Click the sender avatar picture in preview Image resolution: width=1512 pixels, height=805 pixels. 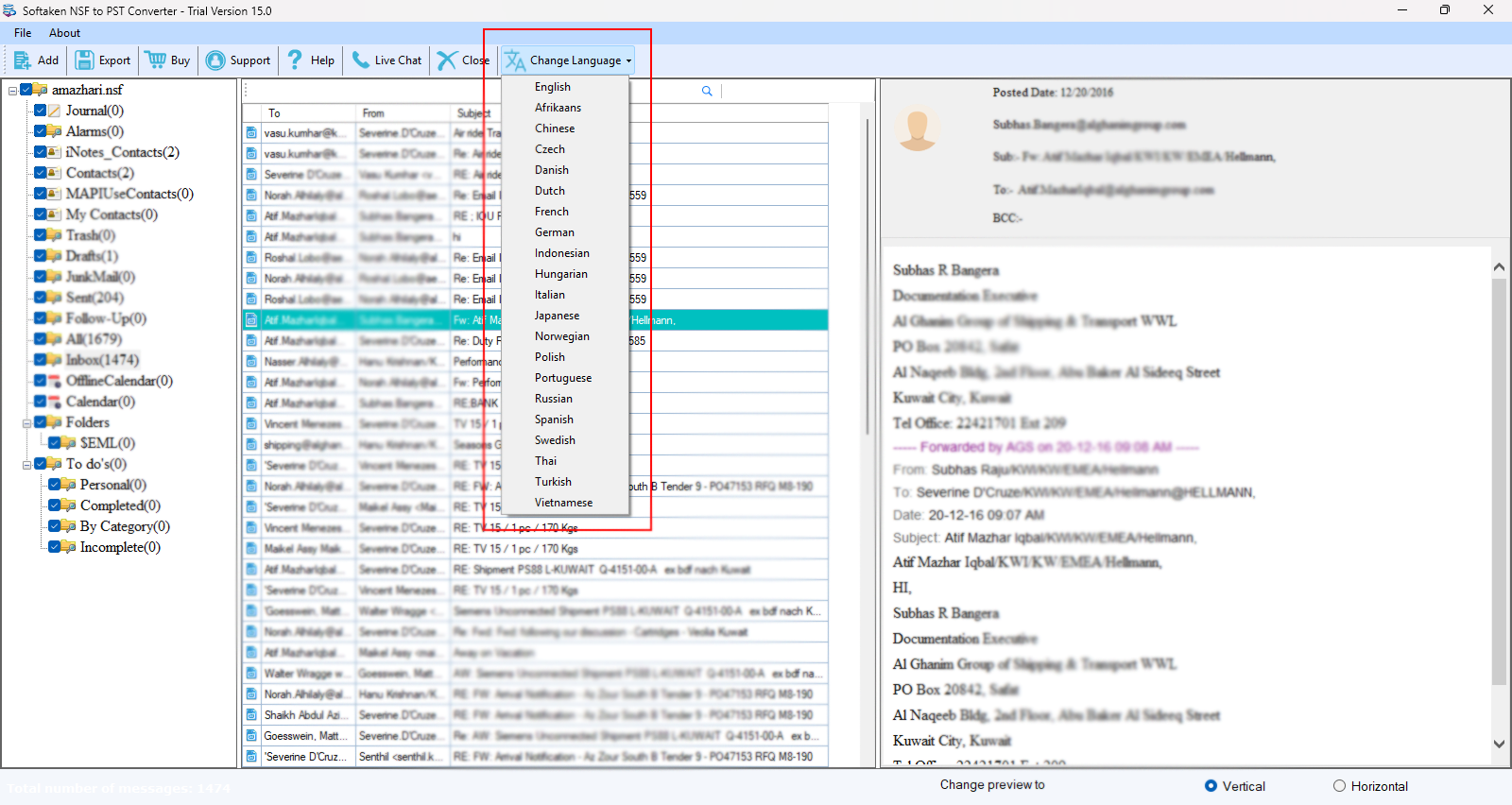click(x=918, y=128)
